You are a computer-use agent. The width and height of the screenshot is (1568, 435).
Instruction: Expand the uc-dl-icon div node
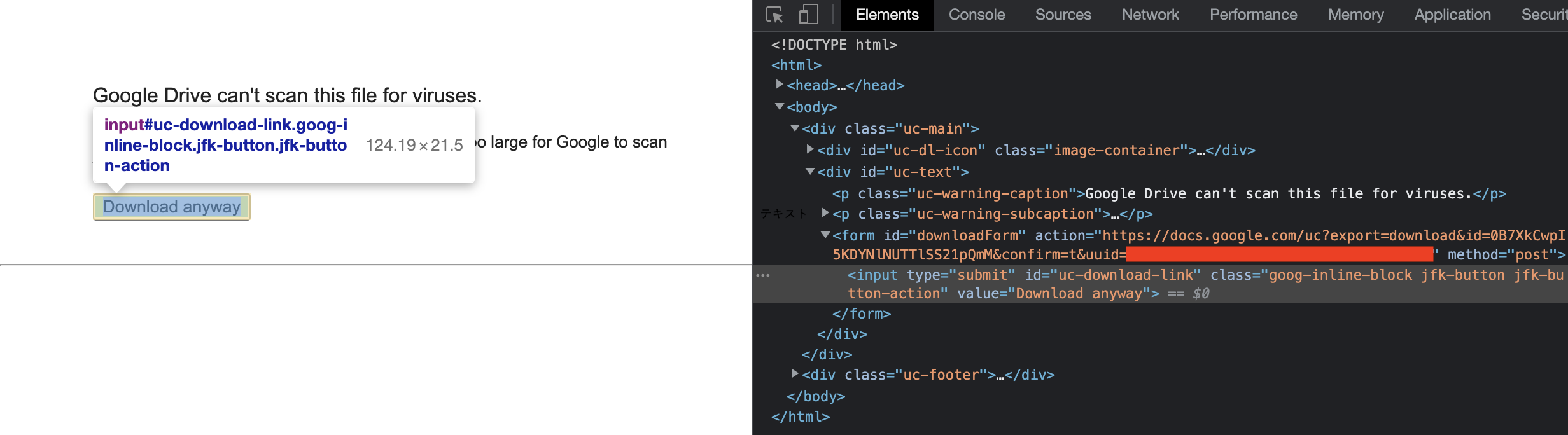(x=810, y=149)
